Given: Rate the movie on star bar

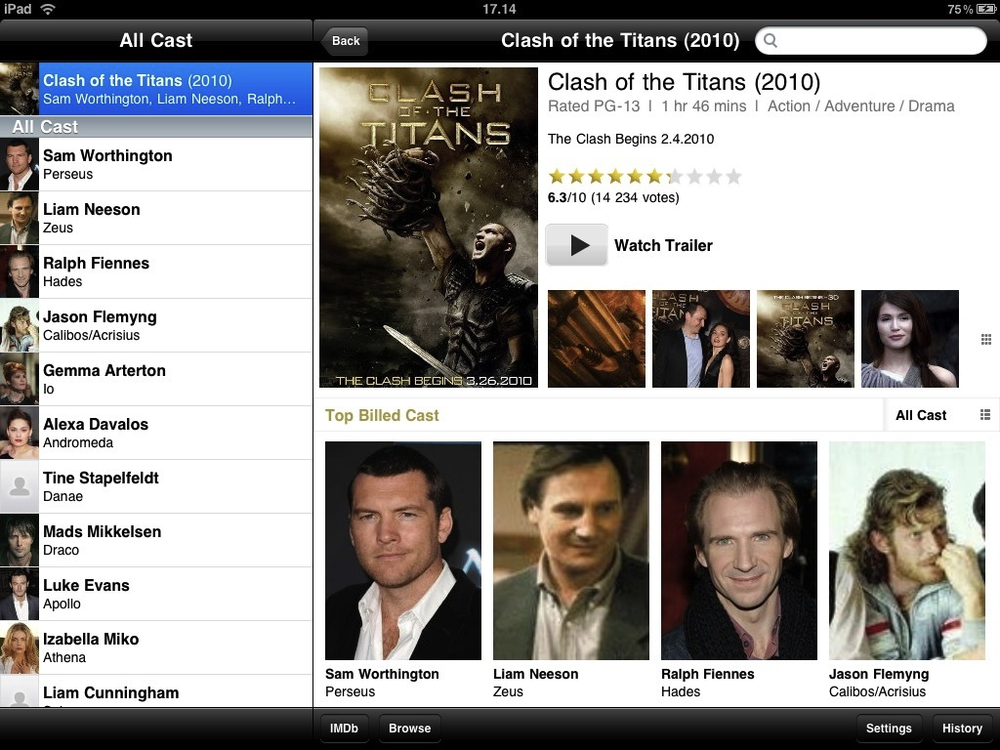Looking at the screenshot, I should 645,176.
